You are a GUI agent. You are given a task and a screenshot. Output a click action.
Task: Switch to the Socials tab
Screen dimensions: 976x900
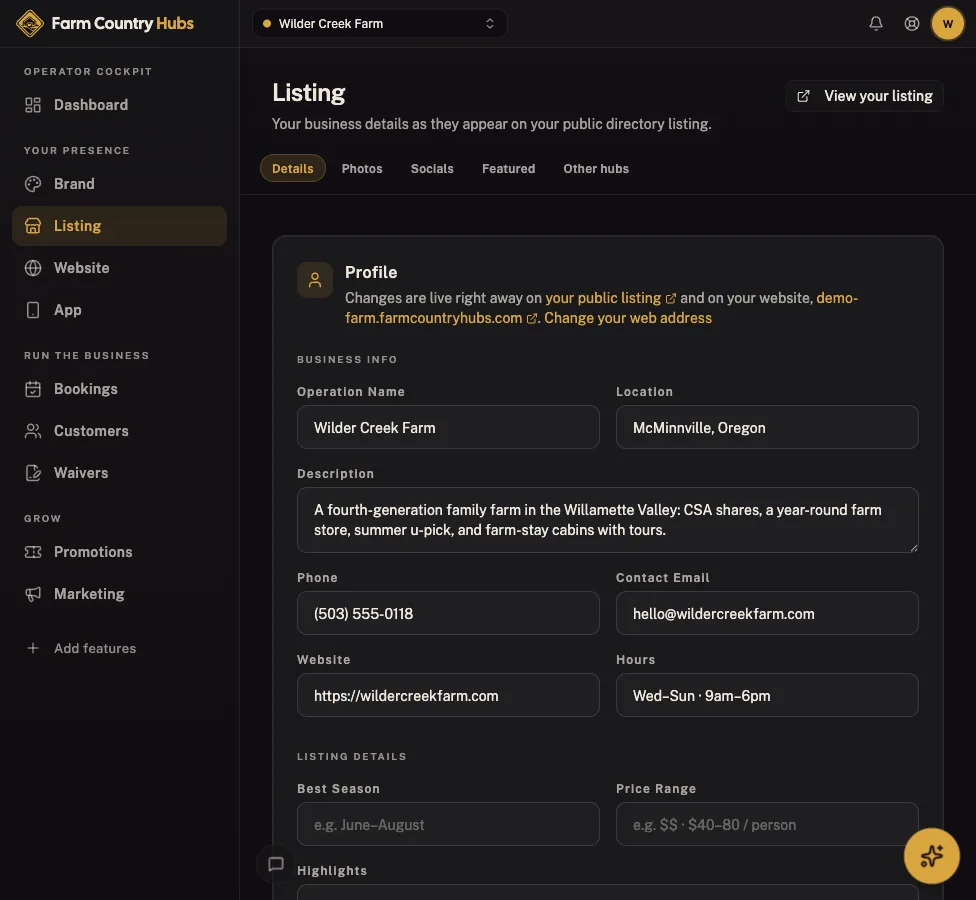tap(432, 169)
